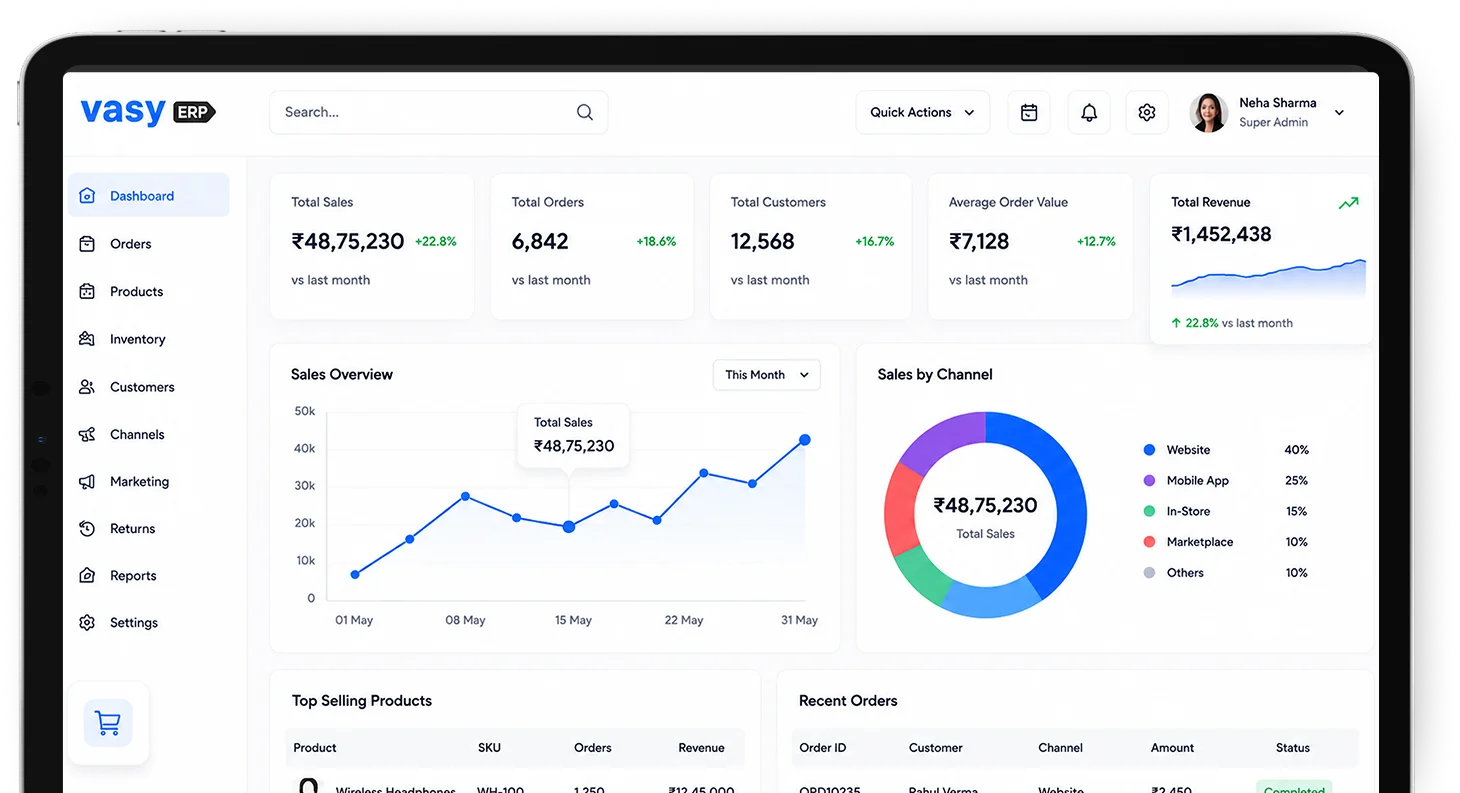The height and width of the screenshot is (793, 1460).
Task: Expand the user profile chevron
Action: tap(1340, 113)
